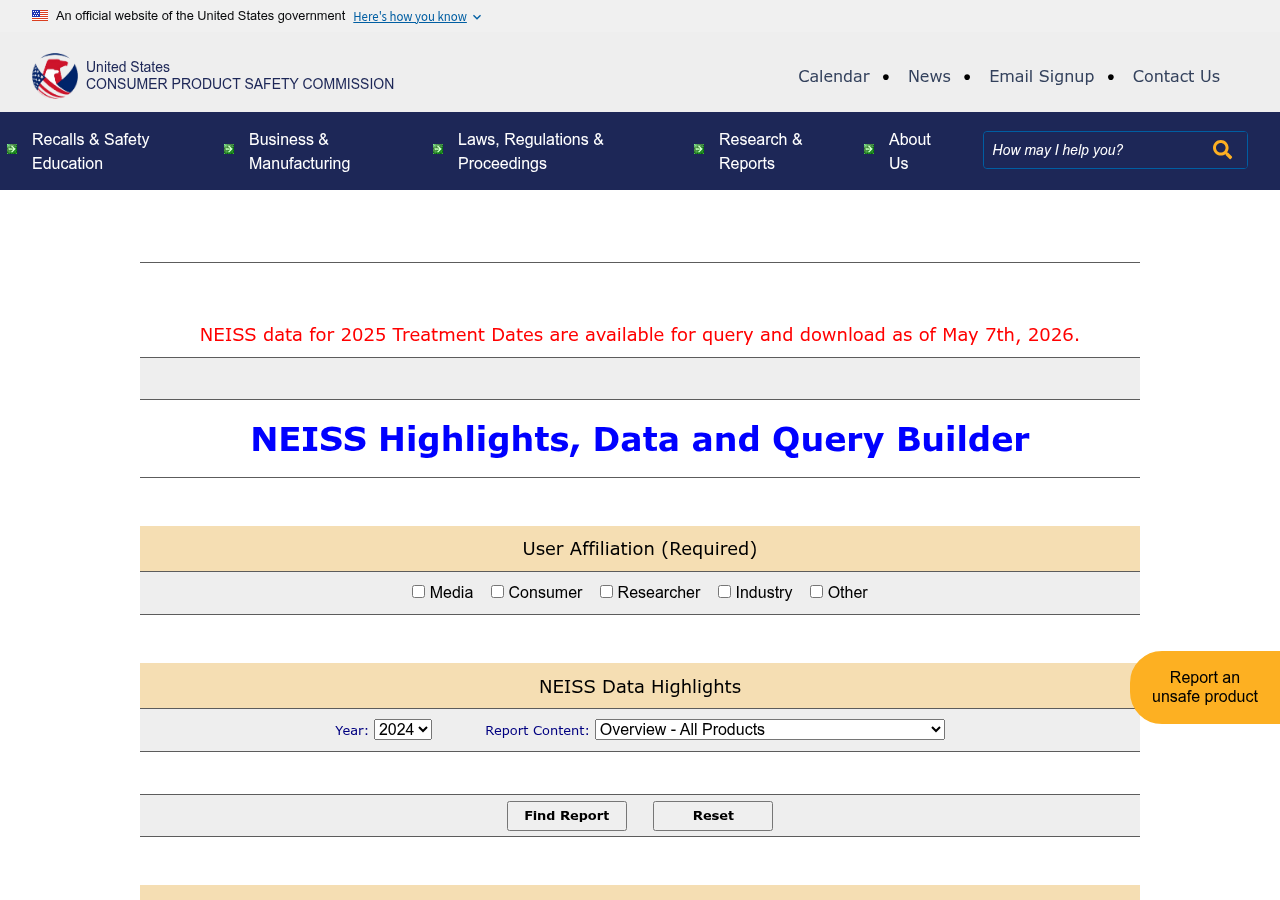Image resolution: width=1280 pixels, height=900 pixels.
Task: Click the 'NEISS Data Highlights' header
Action: [x=640, y=686]
